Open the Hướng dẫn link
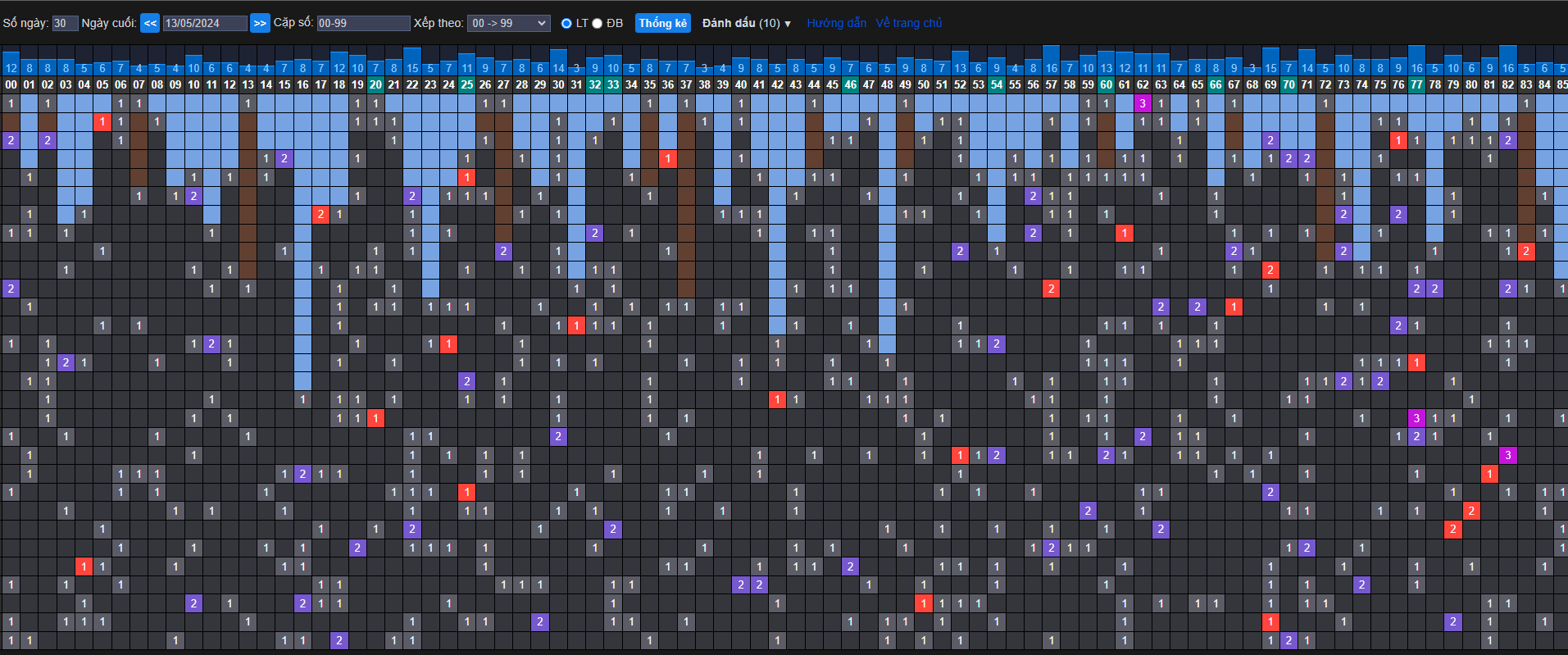This screenshot has height=655, width=1568. pos(836,23)
